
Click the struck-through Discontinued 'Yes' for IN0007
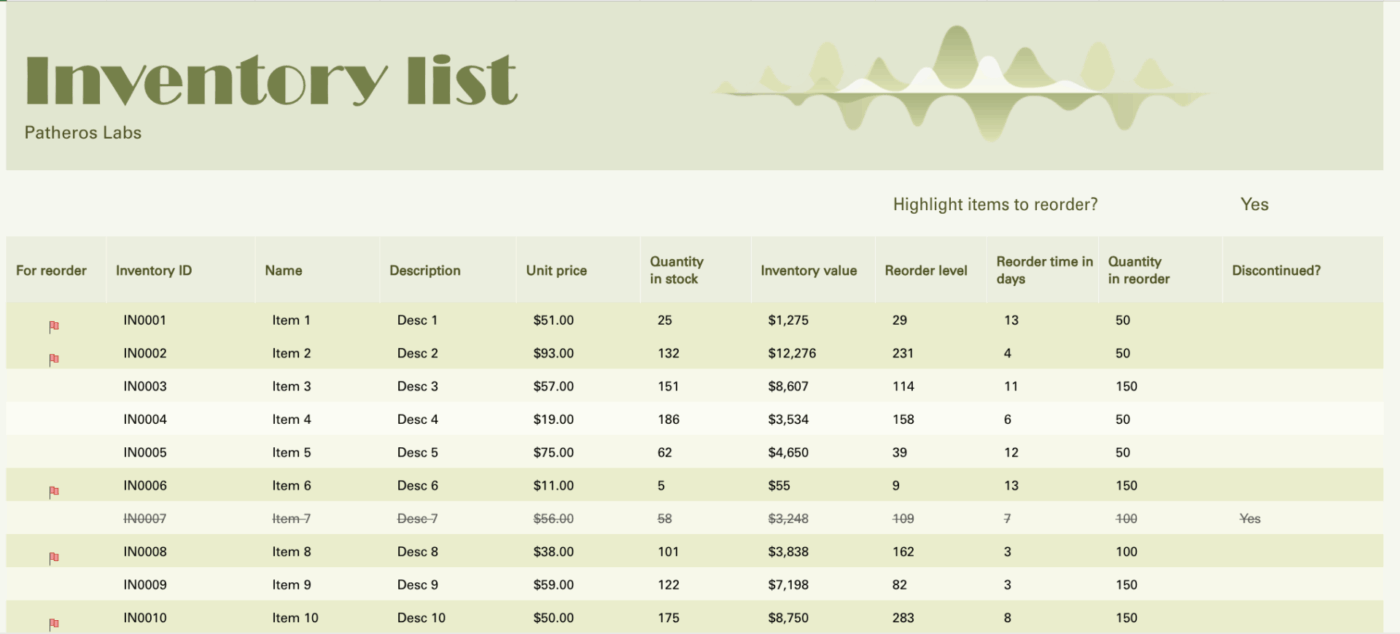[x=1250, y=519]
